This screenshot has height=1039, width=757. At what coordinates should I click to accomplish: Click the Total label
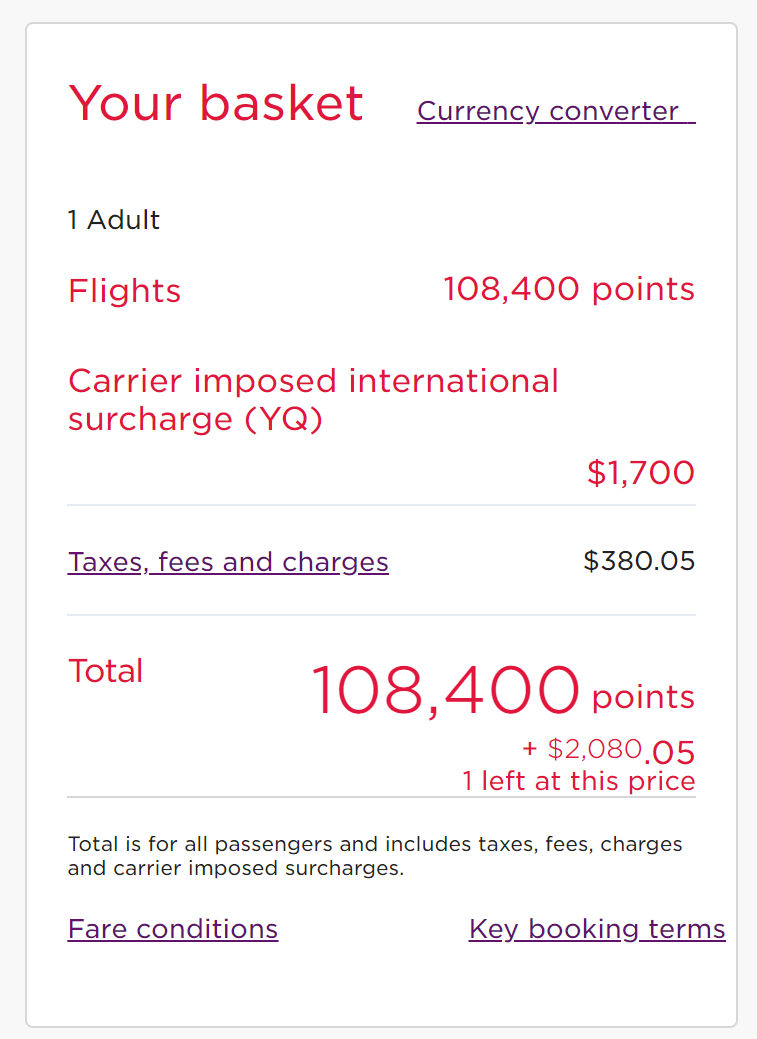pos(106,671)
